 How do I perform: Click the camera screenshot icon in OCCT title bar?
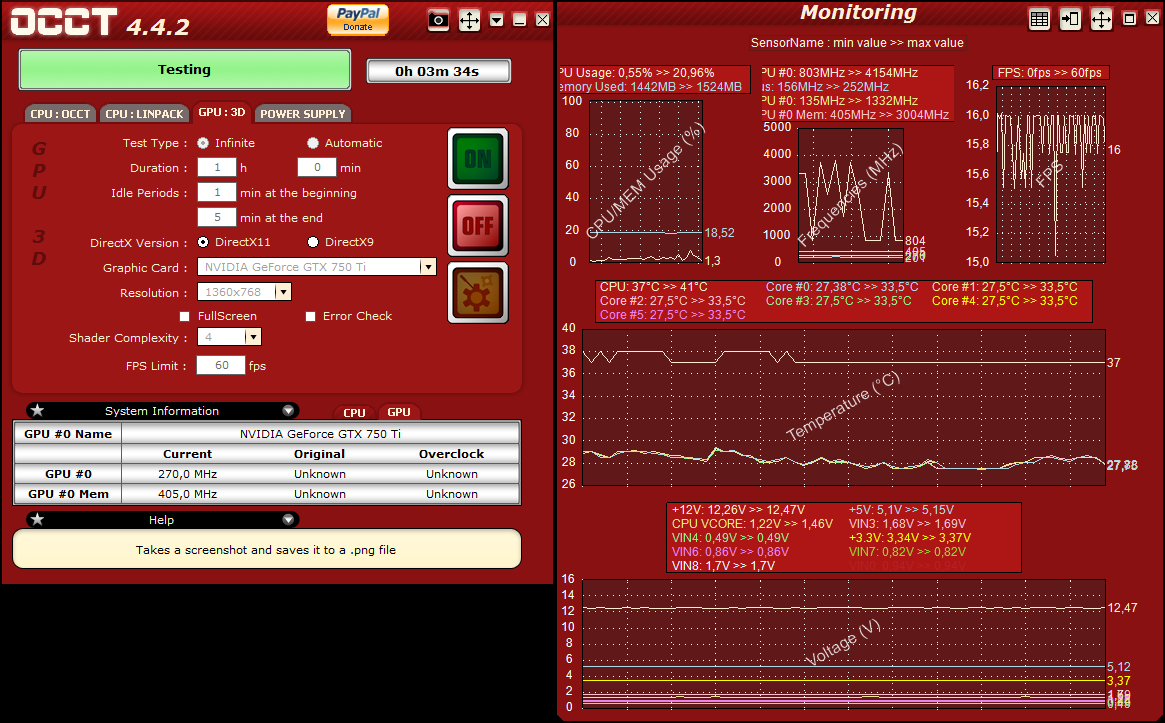[438, 20]
